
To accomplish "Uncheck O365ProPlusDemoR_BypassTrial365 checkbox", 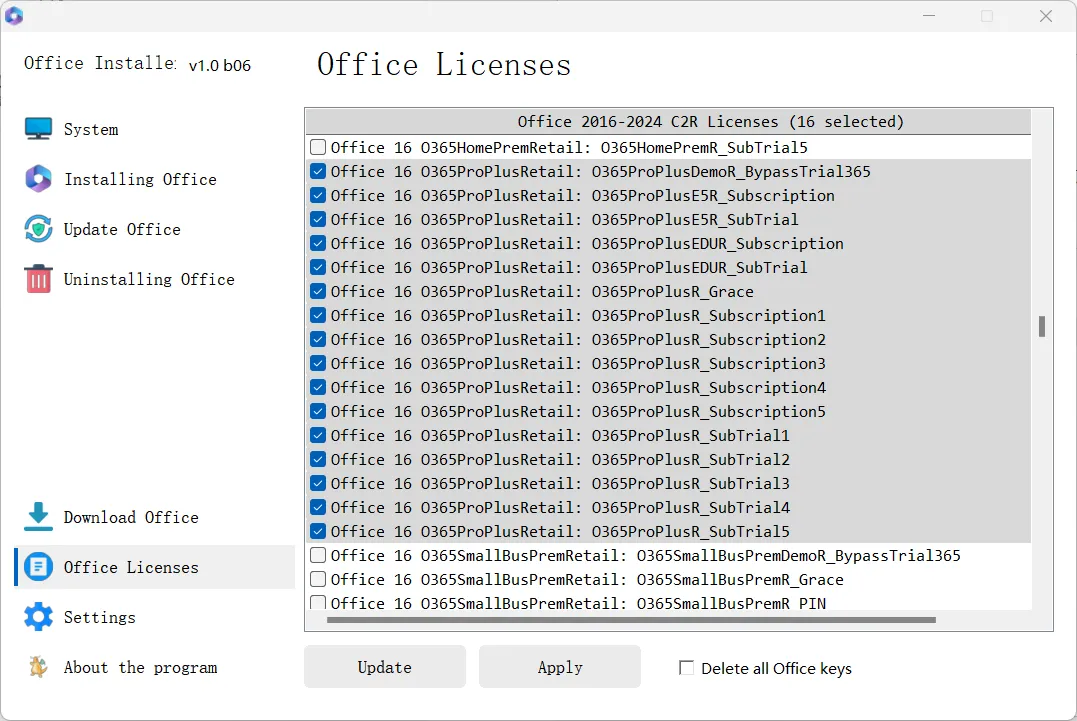I will tap(318, 171).
